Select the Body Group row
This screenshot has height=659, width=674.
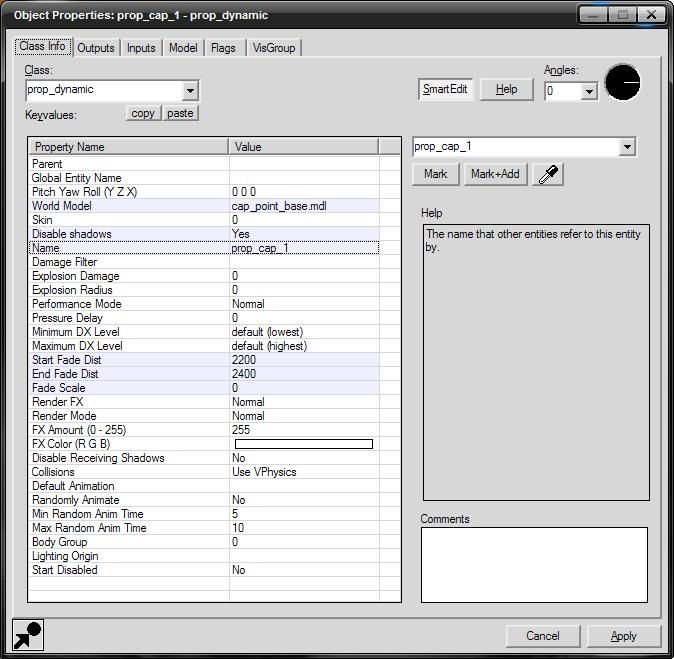pyautogui.click(x=204, y=542)
